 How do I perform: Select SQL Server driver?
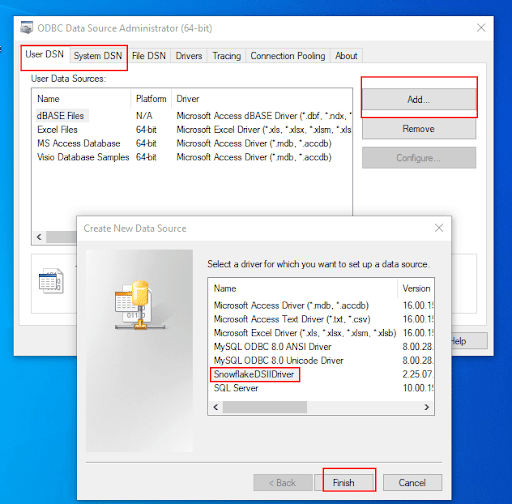pos(236,388)
